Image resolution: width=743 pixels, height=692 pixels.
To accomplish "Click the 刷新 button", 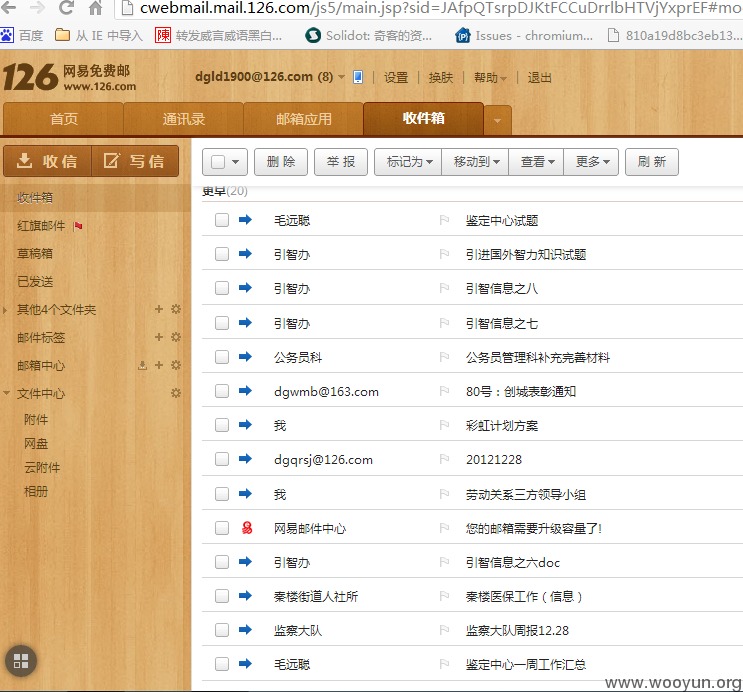I will coord(652,162).
